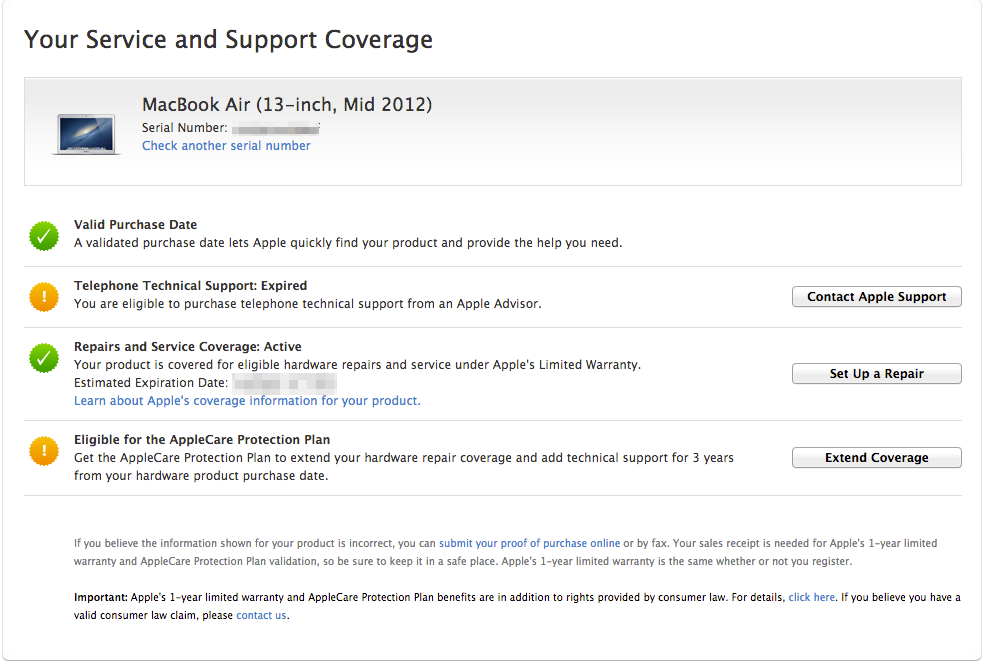Image resolution: width=984 pixels, height=661 pixels.
Task: Click the blurred Estimated Expiration Date value
Action: tap(284, 383)
